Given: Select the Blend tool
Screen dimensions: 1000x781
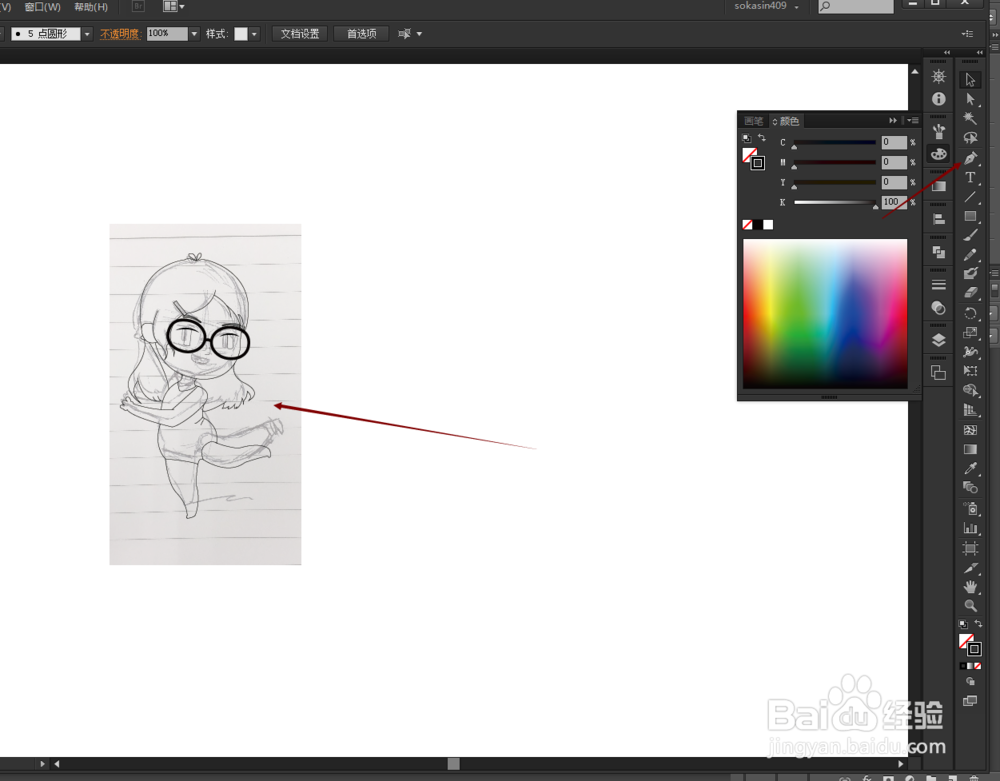Looking at the screenshot, I should coord(970,488).
